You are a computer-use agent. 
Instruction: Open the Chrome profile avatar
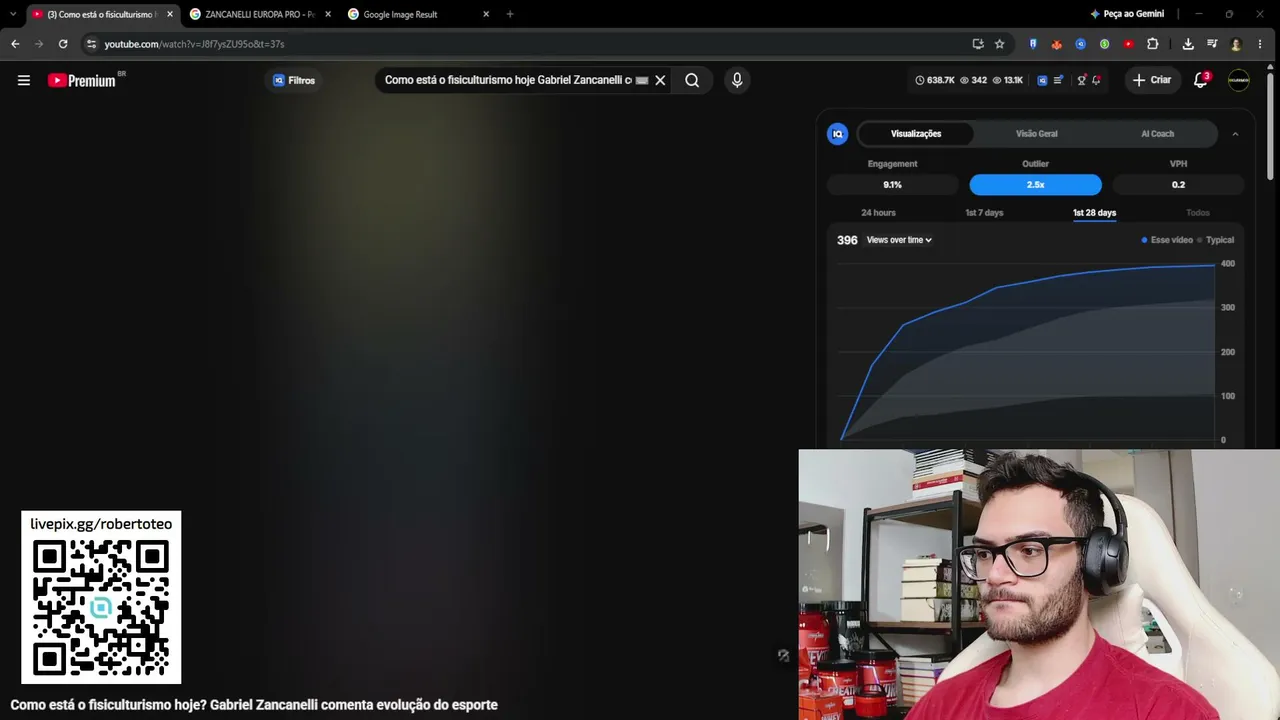click(1236, 44)
